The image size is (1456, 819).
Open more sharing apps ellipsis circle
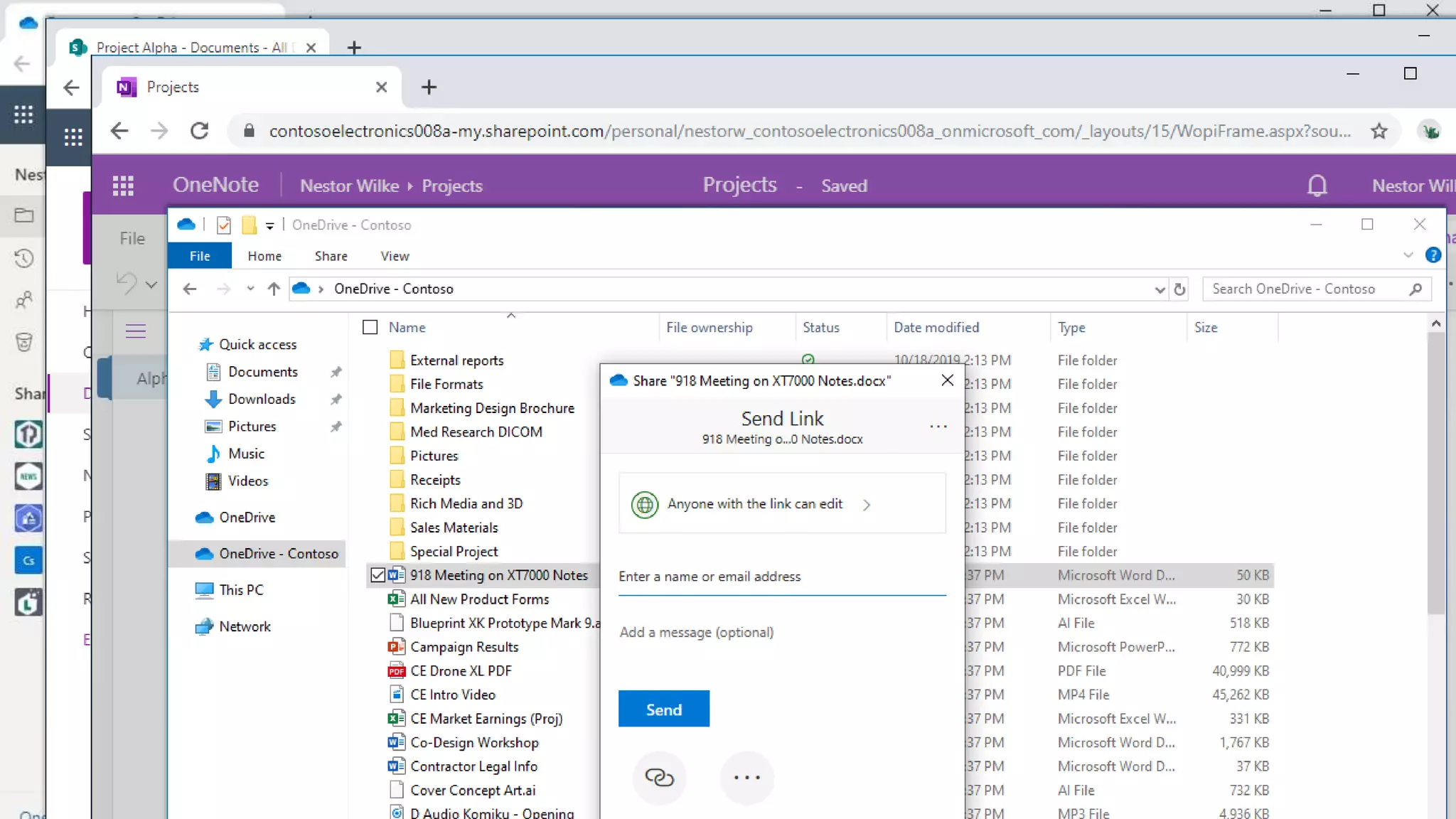[x=746, y=777]
